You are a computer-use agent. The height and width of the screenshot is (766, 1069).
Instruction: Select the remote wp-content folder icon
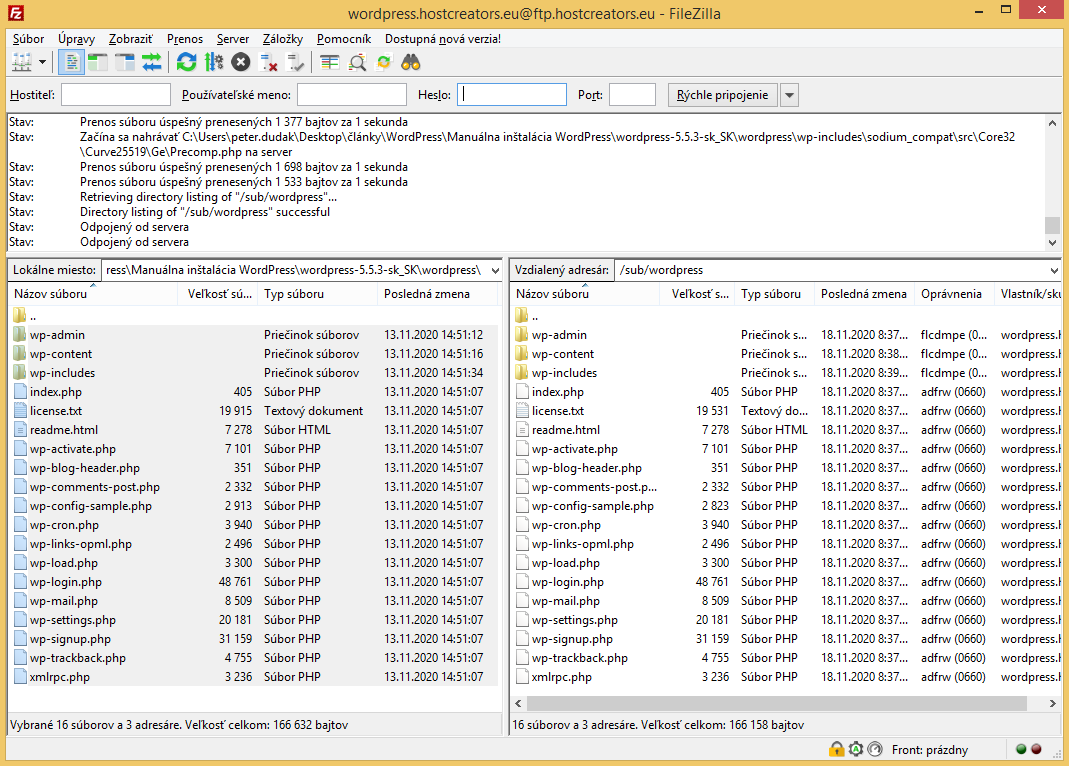pyautogui.click(x=522, y=354)
